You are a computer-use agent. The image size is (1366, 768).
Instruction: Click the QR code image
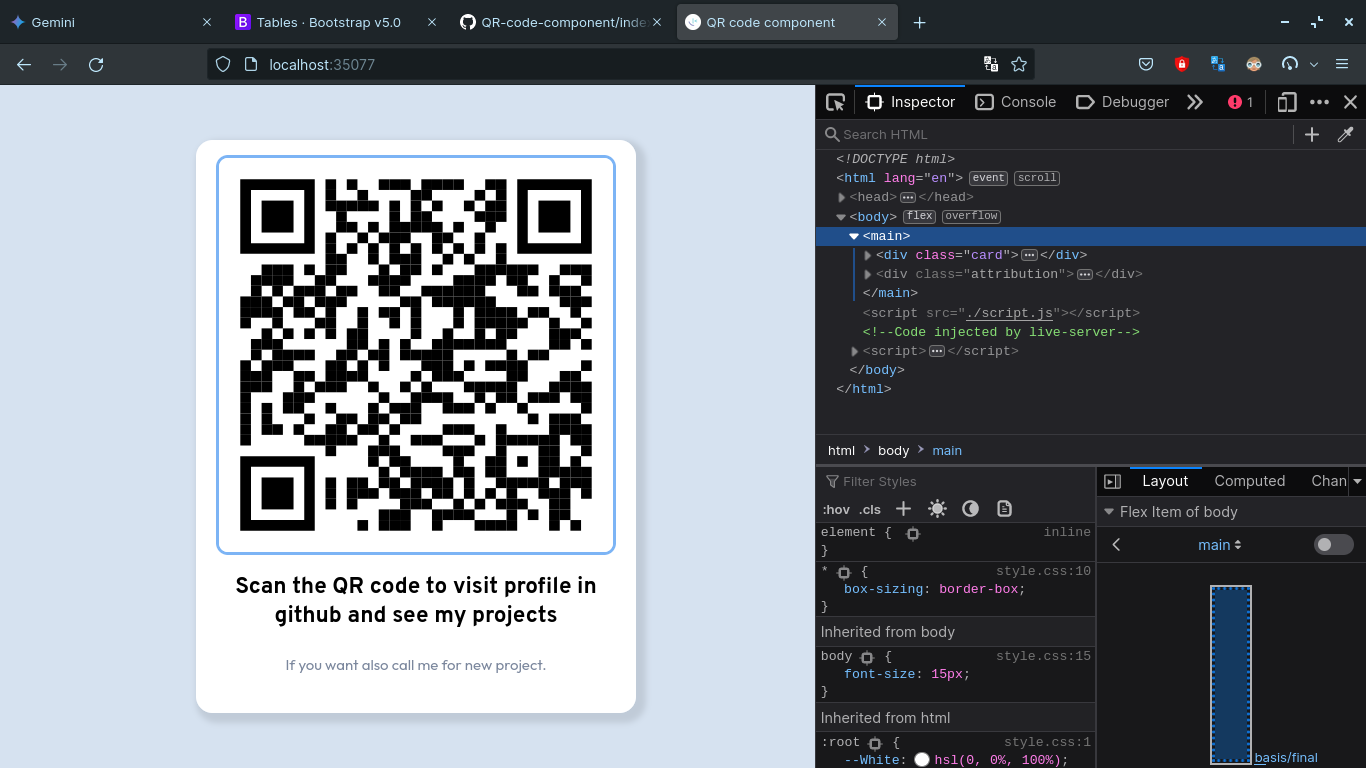point(416,355)
